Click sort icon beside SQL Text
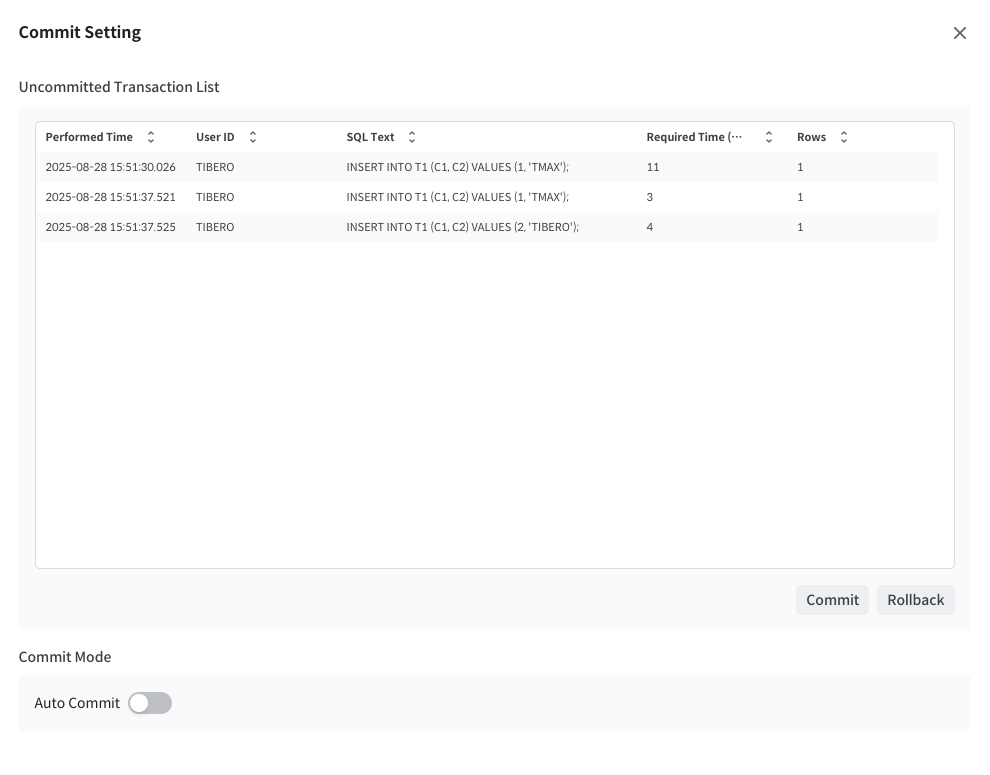This screenshot has width=990, height=775. click(412, 137)
